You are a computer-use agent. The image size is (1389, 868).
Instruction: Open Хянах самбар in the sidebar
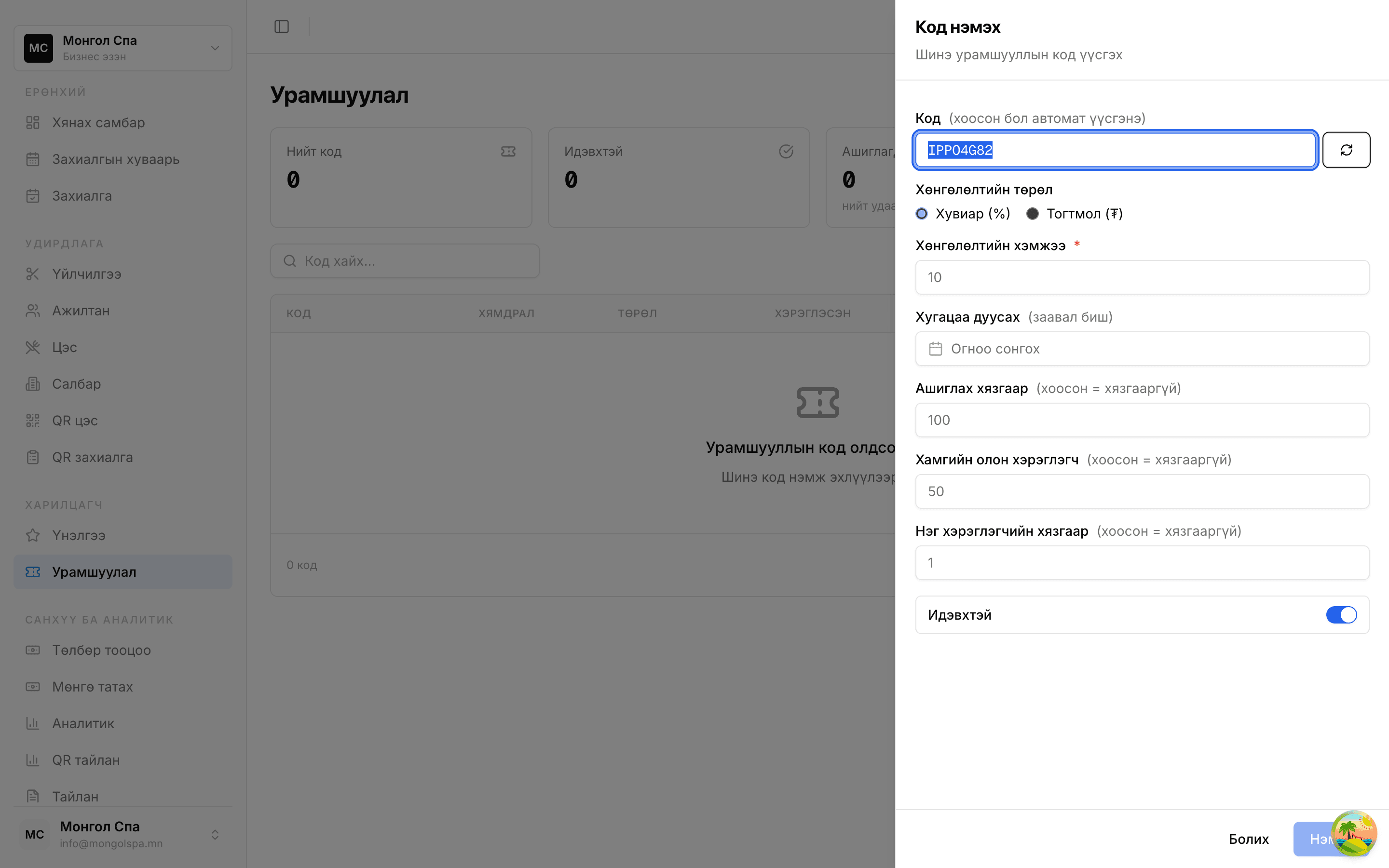[123, 122]
